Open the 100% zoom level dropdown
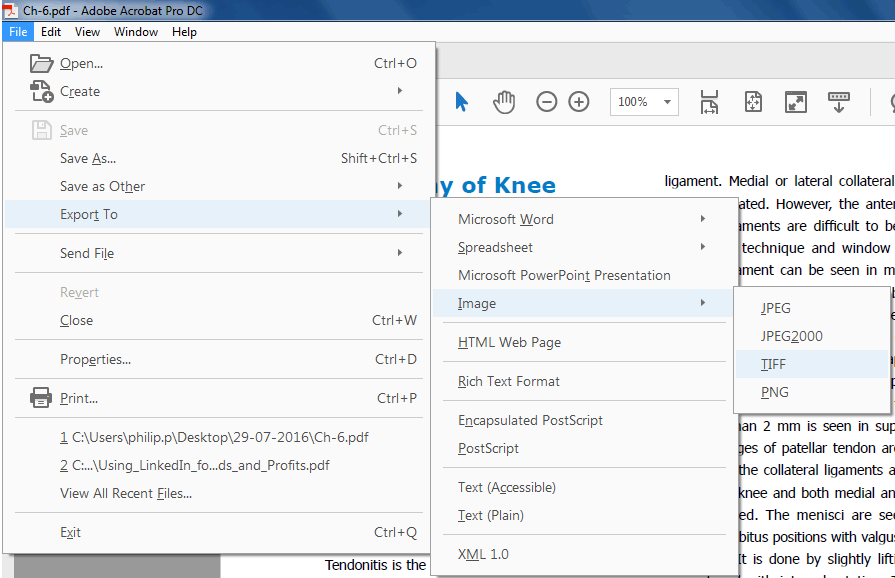Screen dimensions: 895x578 667,102
